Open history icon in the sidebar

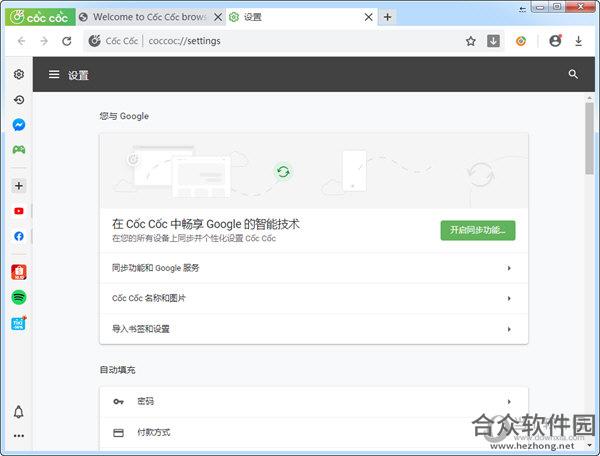[x=19, y=99]
